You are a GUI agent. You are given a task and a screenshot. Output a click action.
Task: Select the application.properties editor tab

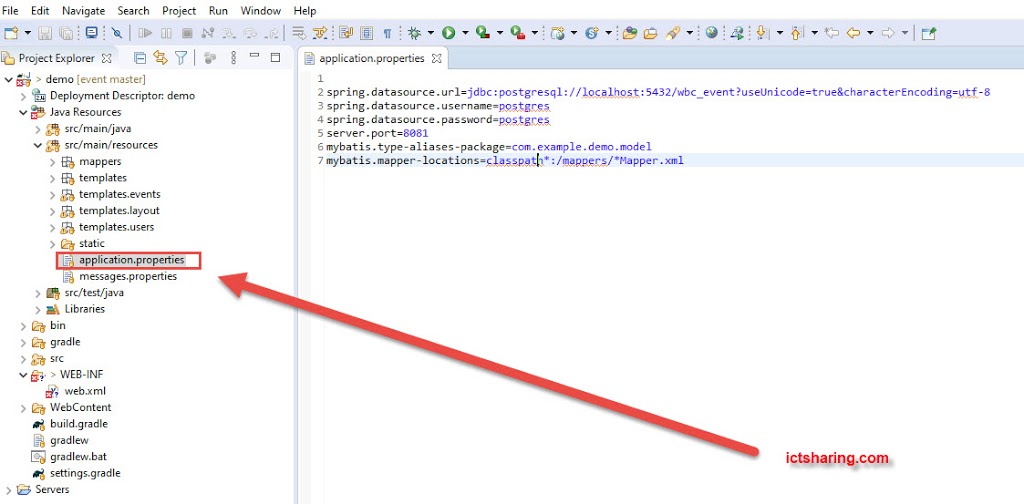[372, 58]
